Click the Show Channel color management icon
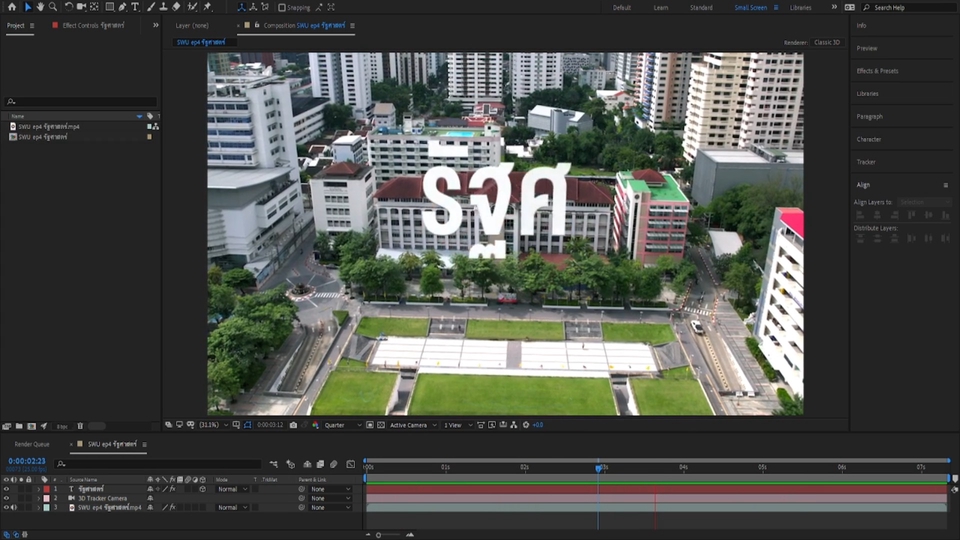960x540 pixels. point(315,425)
